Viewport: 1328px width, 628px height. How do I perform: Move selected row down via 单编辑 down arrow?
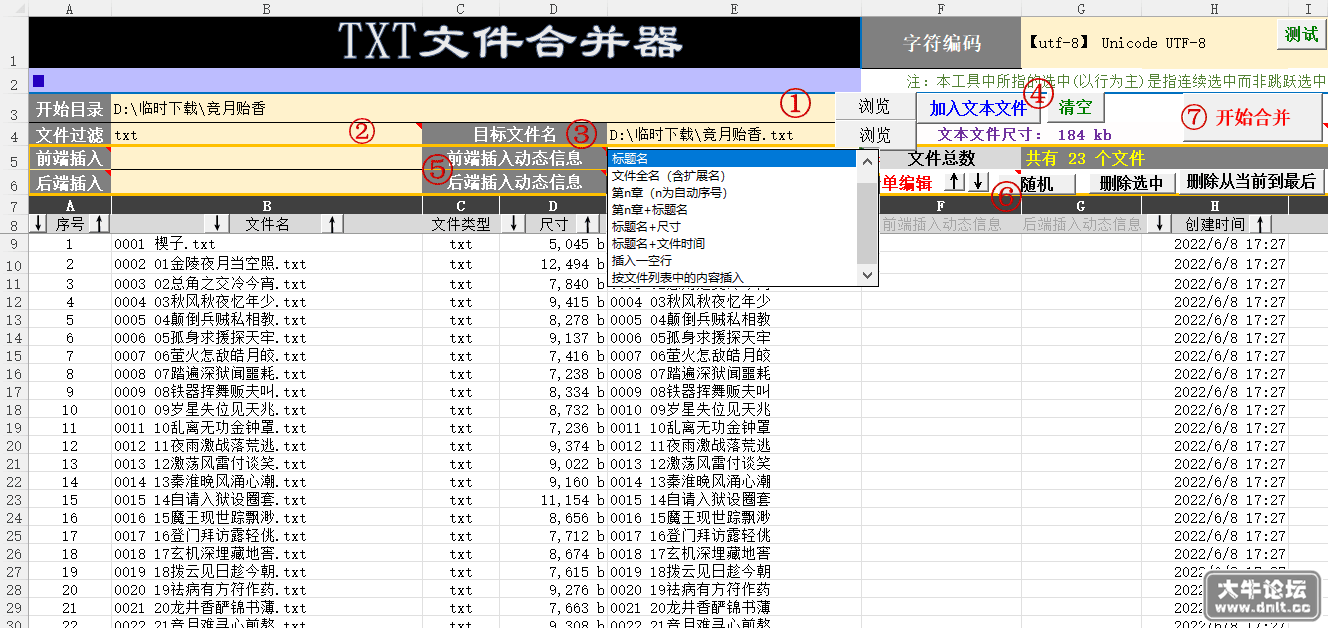pyautogui.click(x=977, y=182)
